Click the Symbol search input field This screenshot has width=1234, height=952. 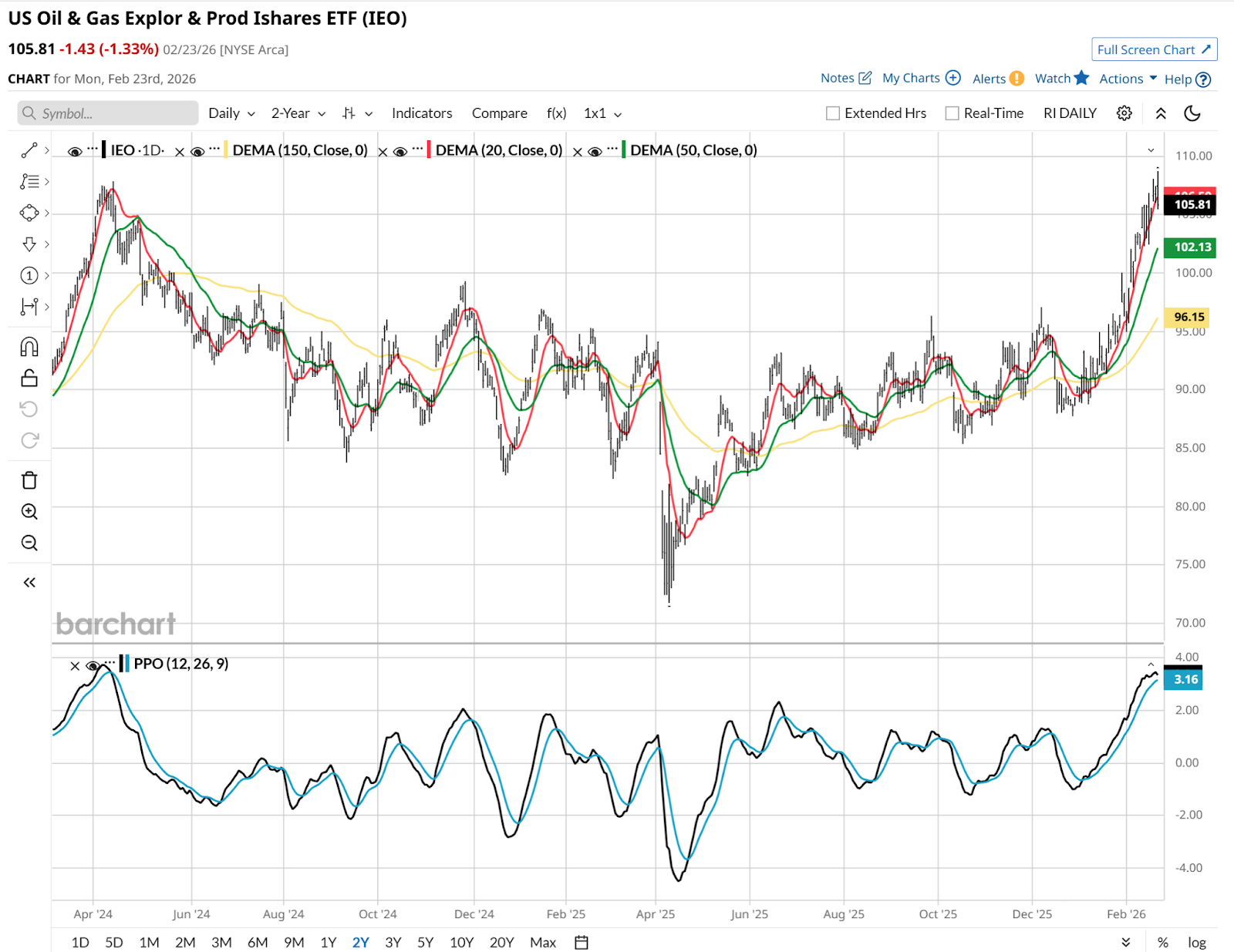click(108, 113)
